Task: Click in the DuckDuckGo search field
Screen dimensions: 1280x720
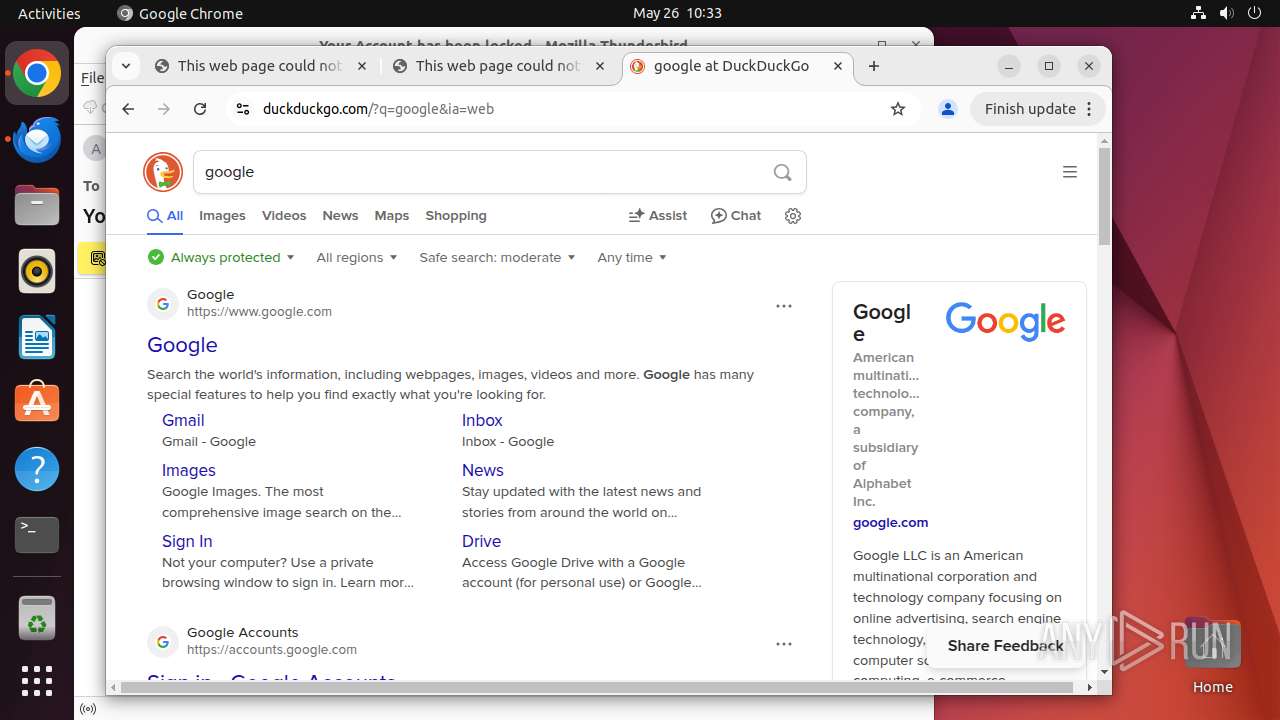Action: point(480,172)
